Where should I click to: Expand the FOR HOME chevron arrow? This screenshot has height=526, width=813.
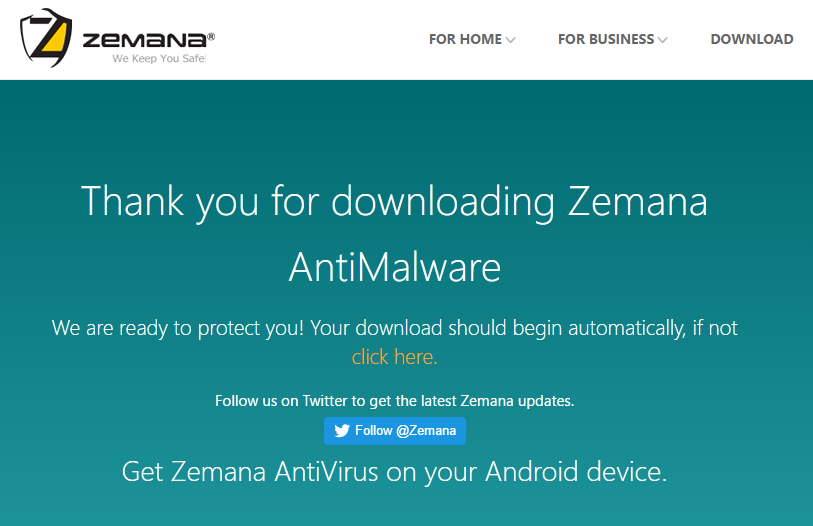[x=511, y=40]
